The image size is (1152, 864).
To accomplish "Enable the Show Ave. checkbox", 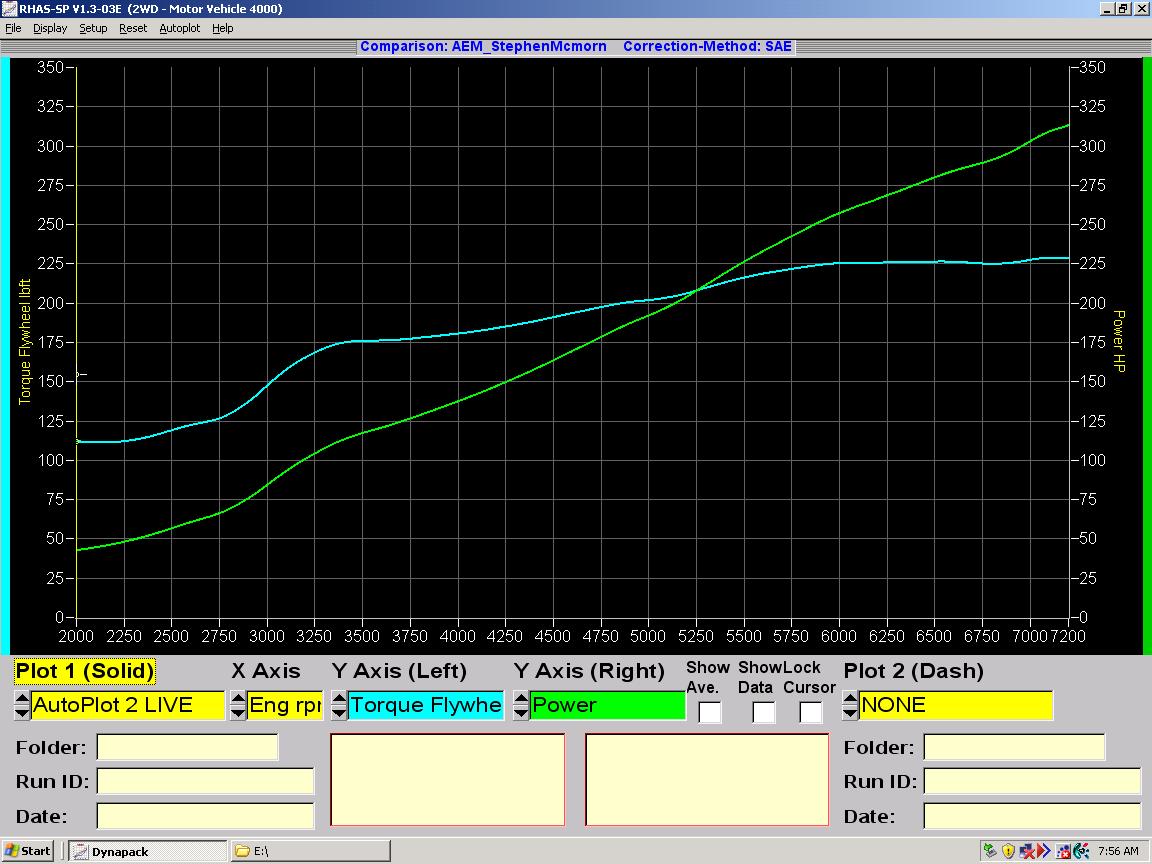I will pyautogui.click(x=709, y=712).
